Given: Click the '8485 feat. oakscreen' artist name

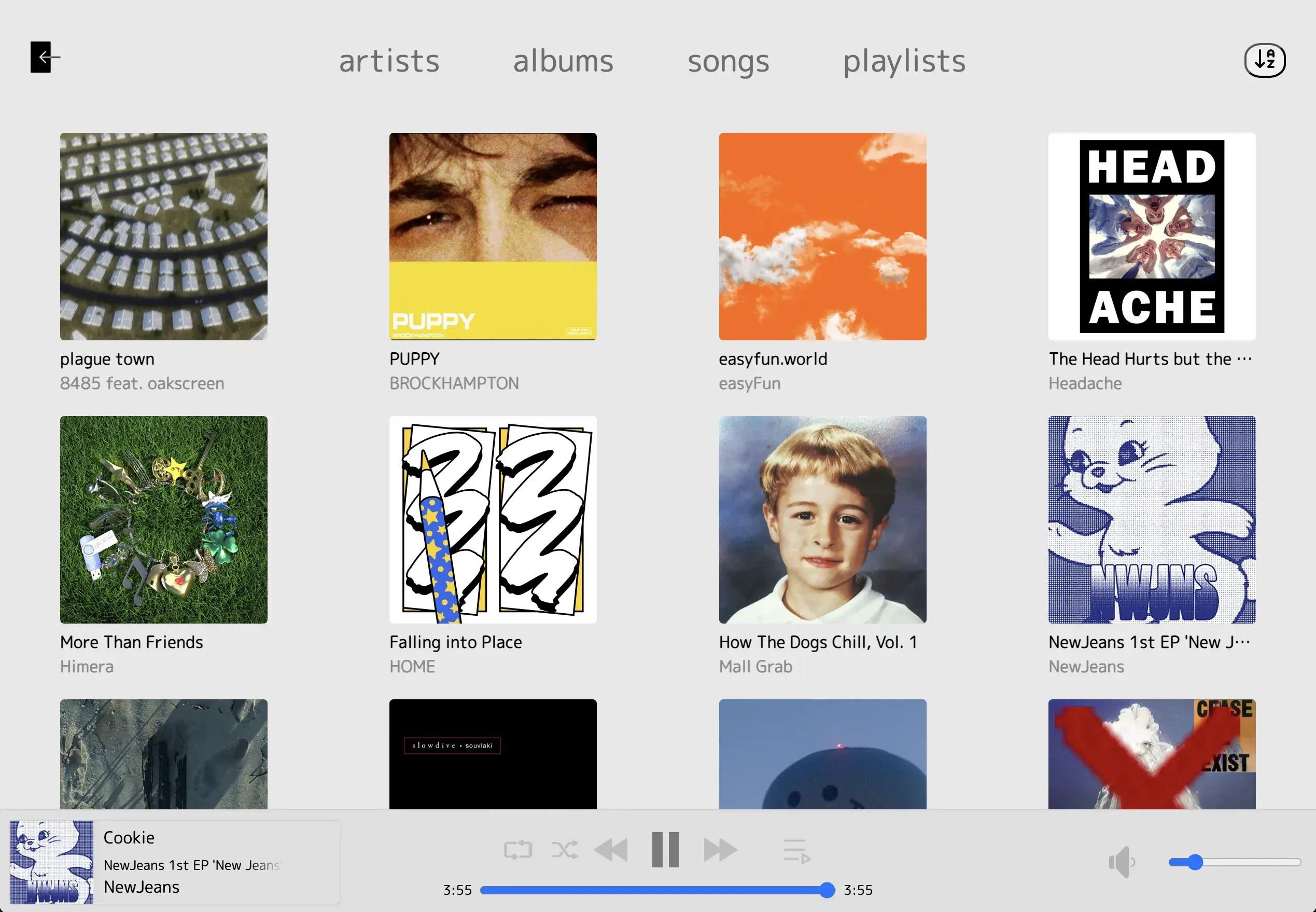Looking at the screenshot, I should pos(142,383).
